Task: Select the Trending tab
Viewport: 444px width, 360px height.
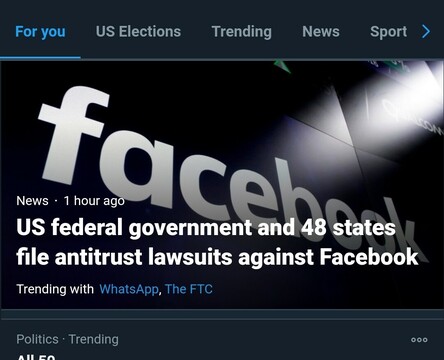Action: click(242, 32)
